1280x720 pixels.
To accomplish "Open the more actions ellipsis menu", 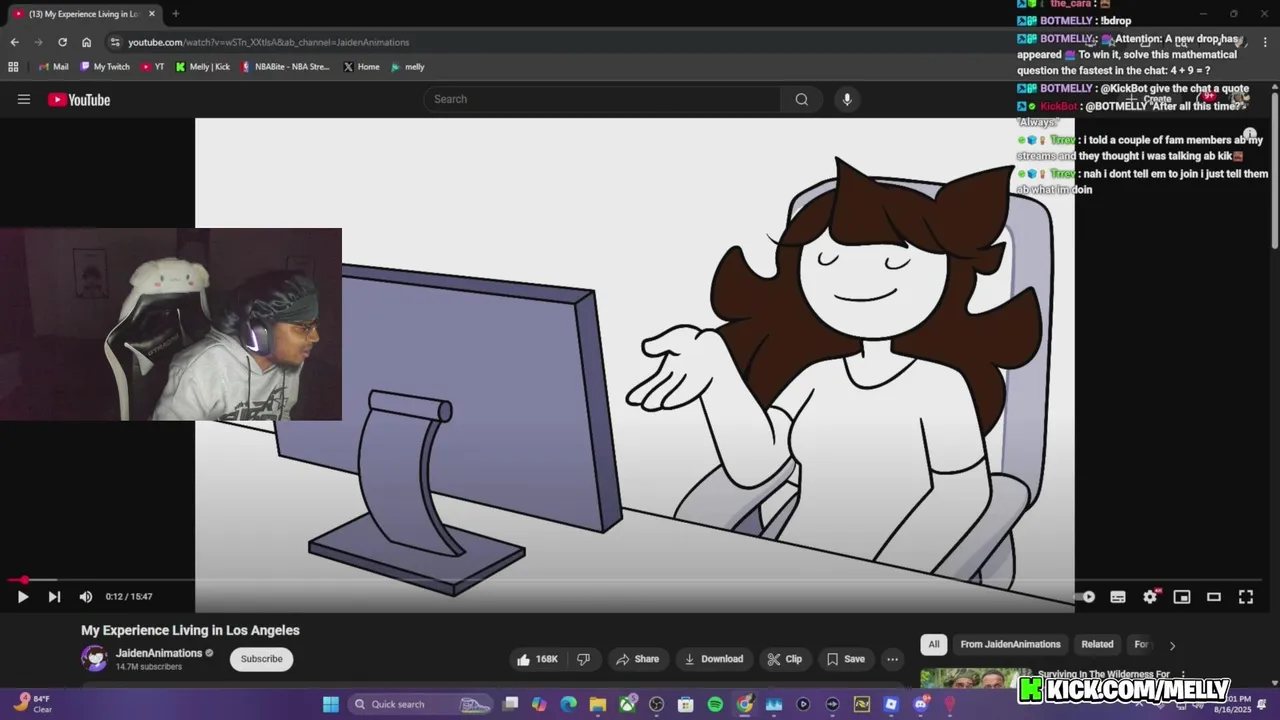I will [892, 659].
